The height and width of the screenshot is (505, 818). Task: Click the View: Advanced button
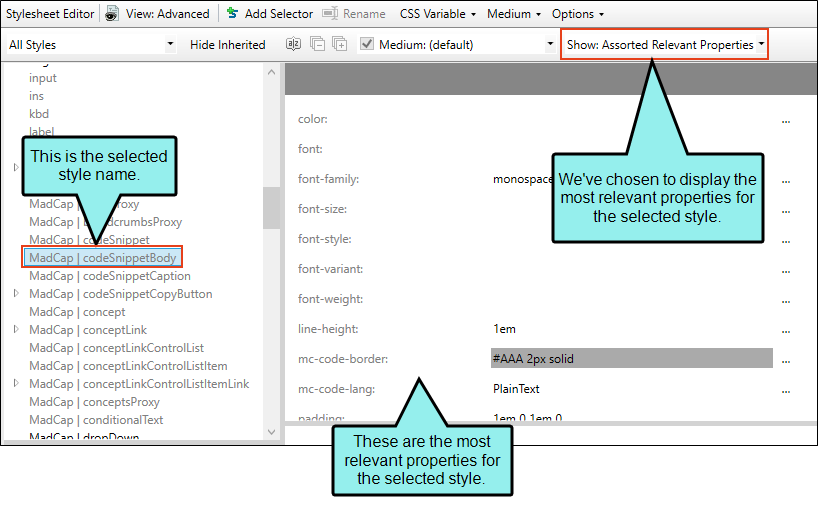pyautogui.click(x=157, y=14)
